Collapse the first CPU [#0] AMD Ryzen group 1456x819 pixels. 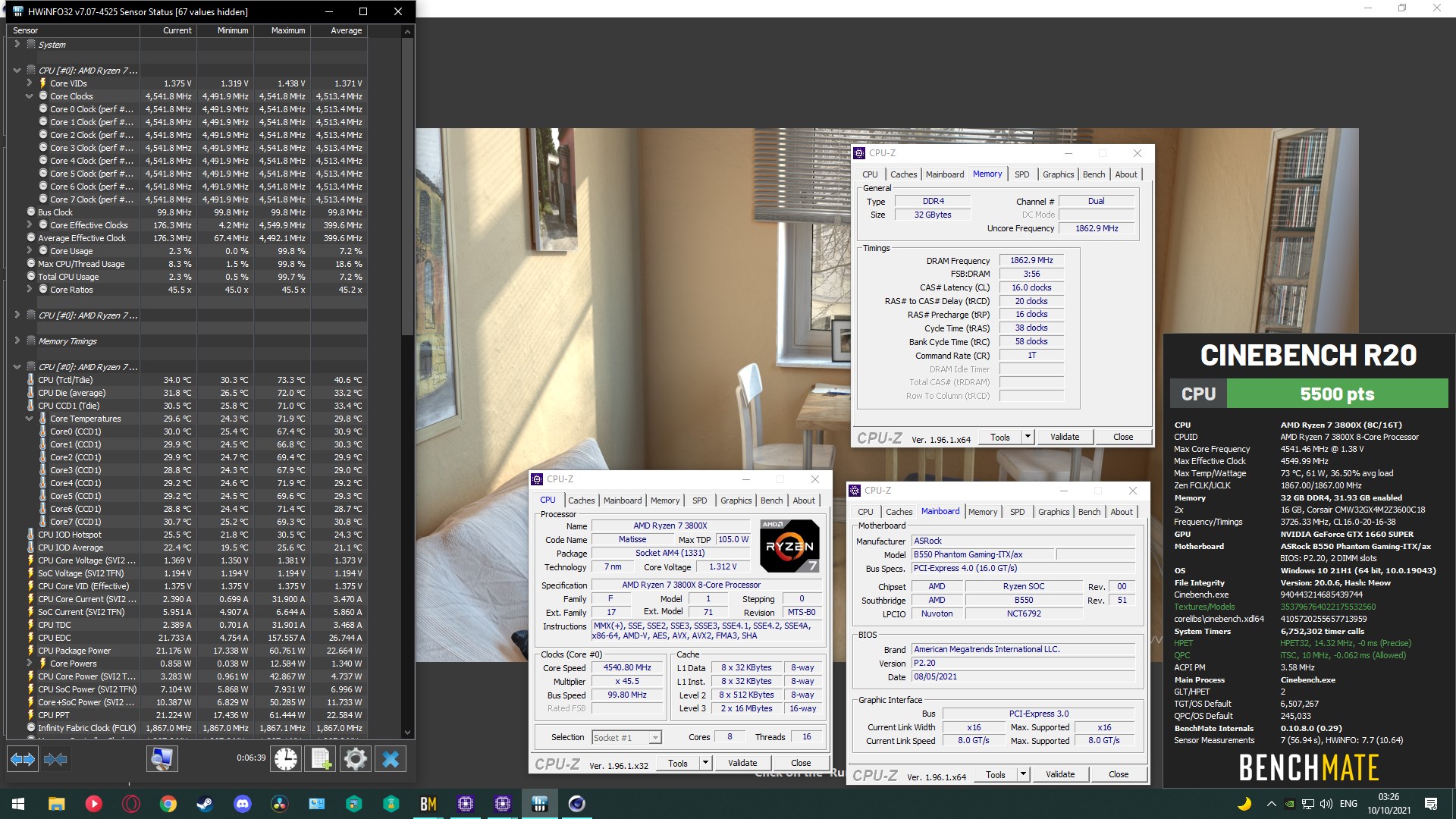click(x=17, y=71)
